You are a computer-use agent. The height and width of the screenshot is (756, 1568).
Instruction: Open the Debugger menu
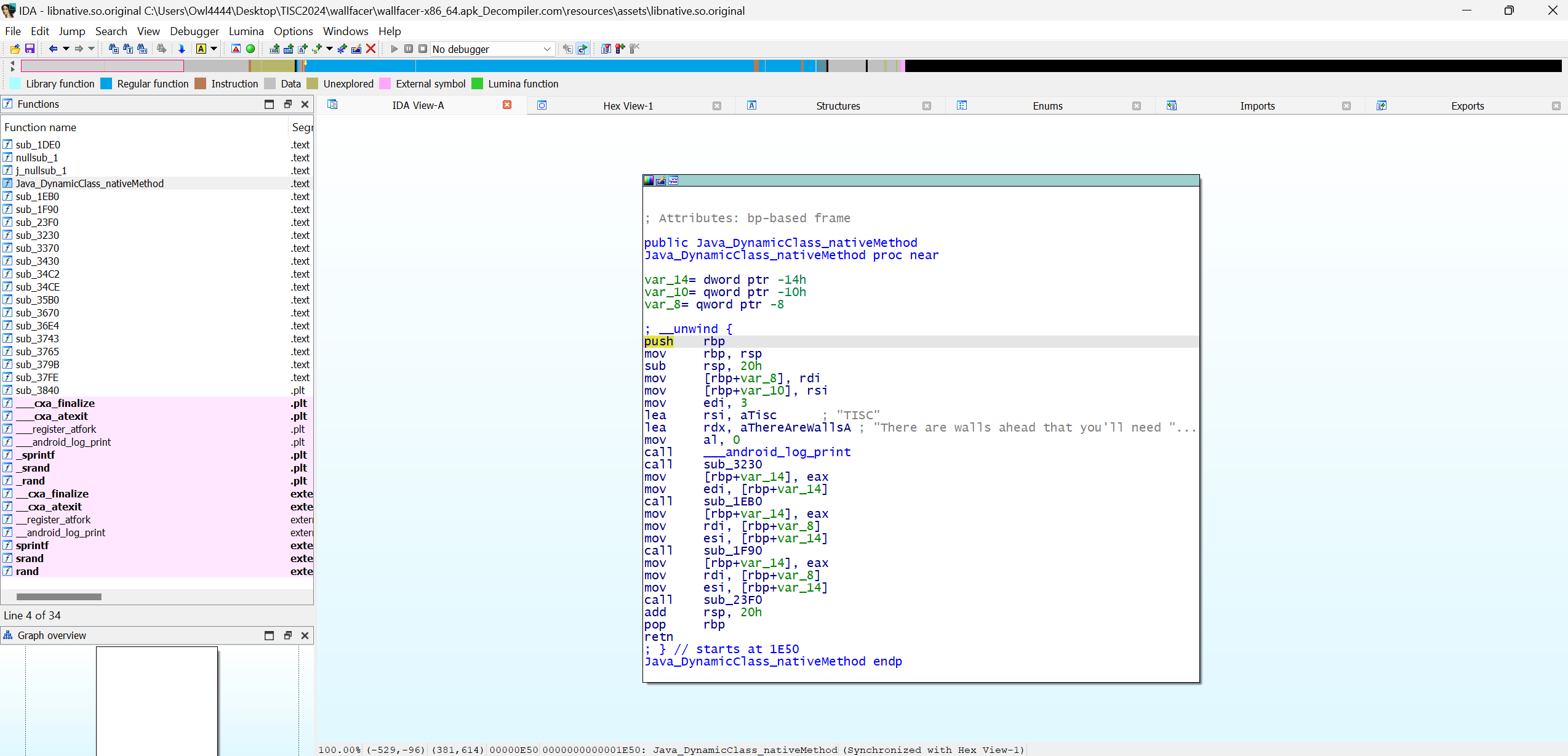pyautogui.click(x=194, y=31)
